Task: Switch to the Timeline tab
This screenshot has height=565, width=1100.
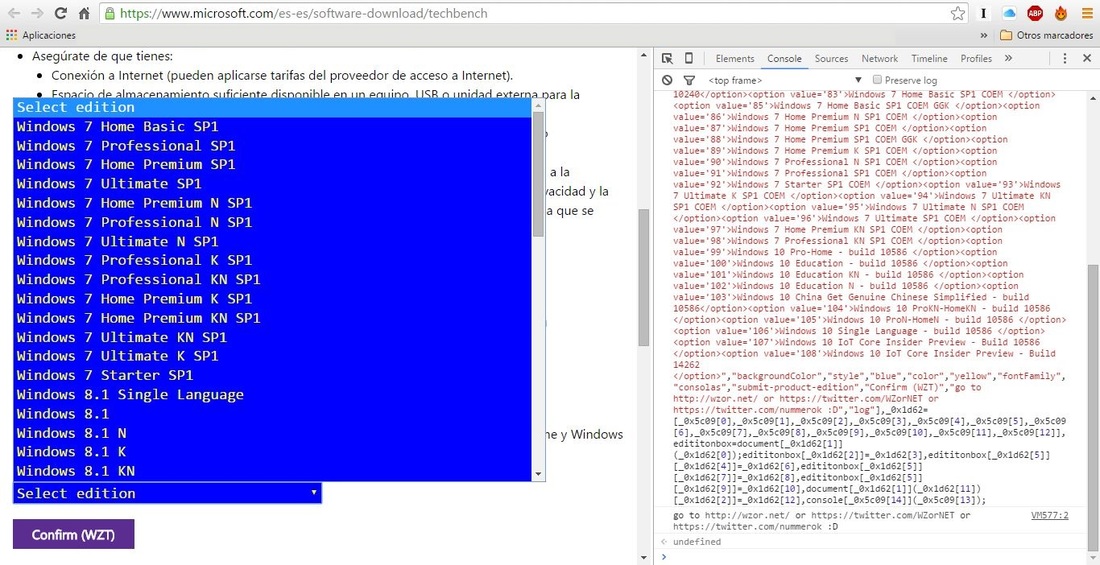Action: pyautogui.click(x=929, y=58)
